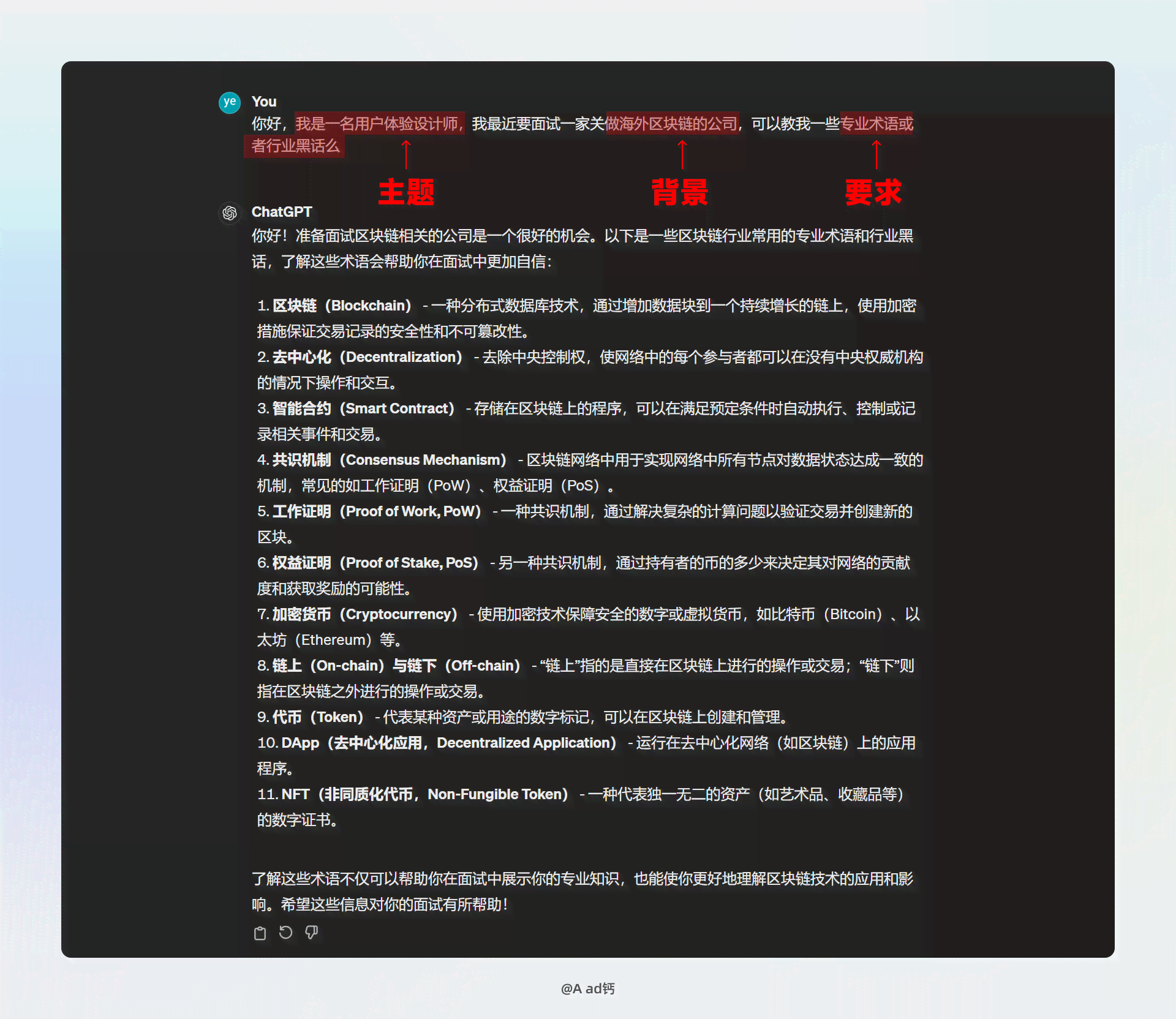Viewport: 1176px width, 1019px height.
Task: Click the word Ethereum in item 7
Action: click(x=333, y=640)
